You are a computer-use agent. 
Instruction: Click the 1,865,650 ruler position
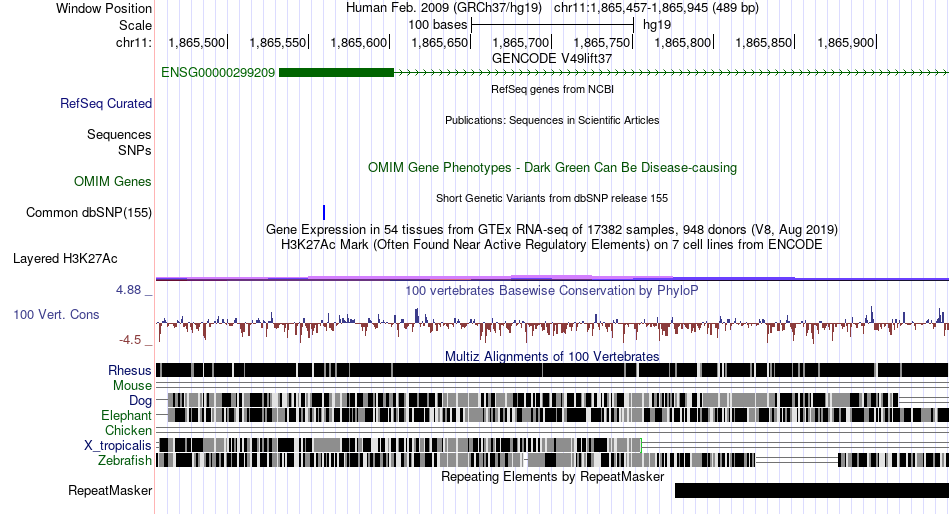440,42
